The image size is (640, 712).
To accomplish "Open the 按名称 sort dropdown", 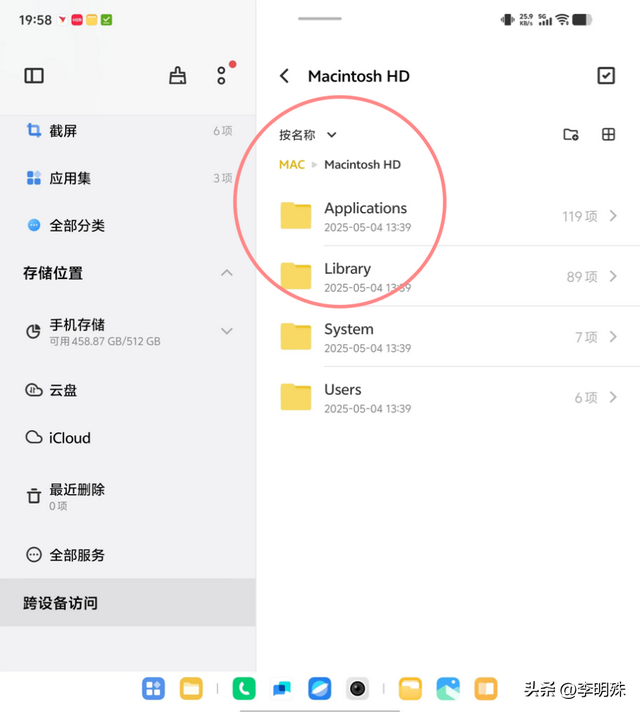I will click(308, 135).
